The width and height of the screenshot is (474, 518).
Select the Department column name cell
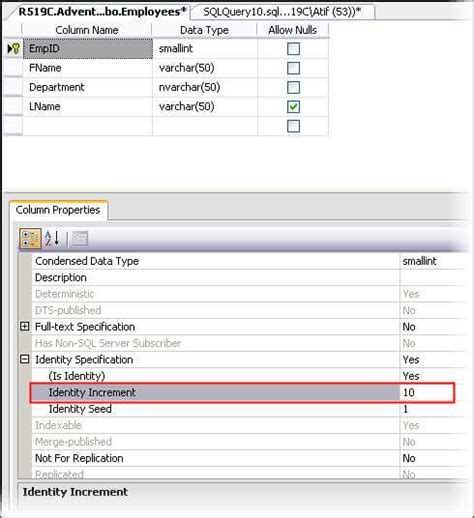pyautogui.click(x=88, y=87)
